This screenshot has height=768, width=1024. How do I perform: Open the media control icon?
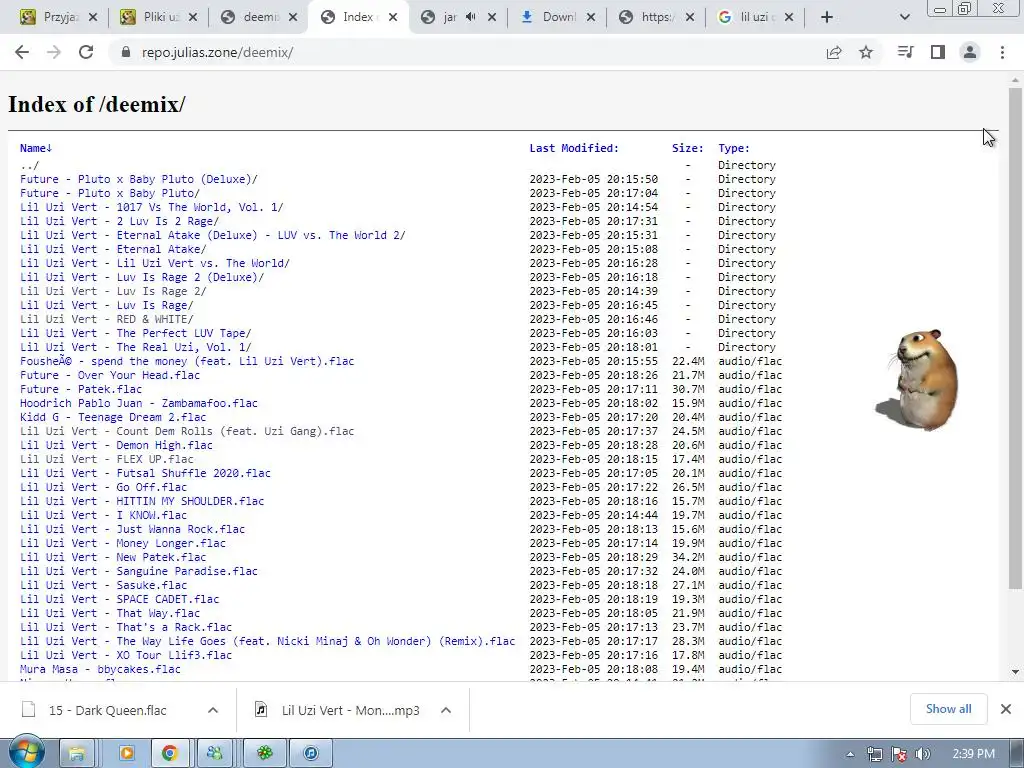(x=906, y=52)
